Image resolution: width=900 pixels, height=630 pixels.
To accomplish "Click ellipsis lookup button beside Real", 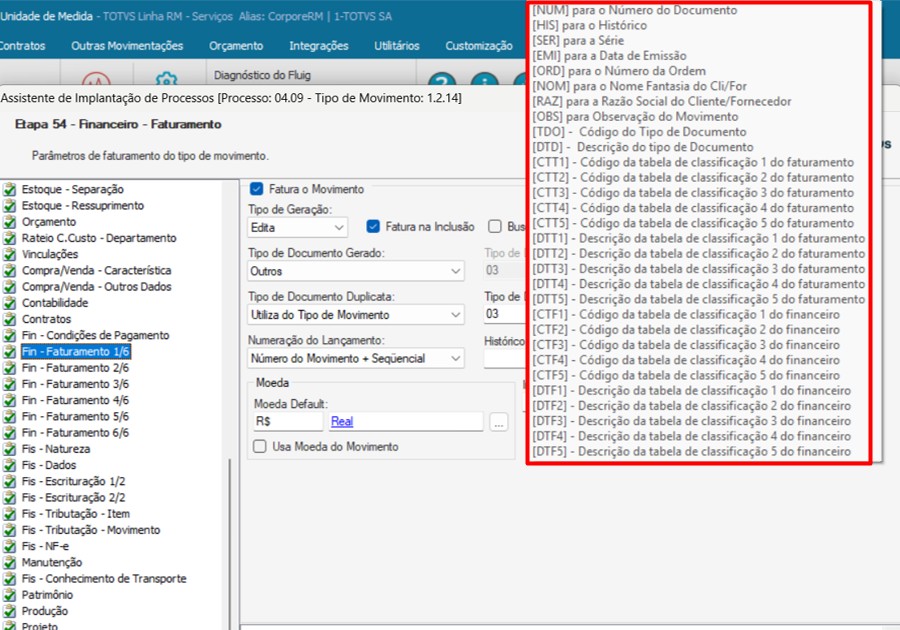I will click(499, 422).
